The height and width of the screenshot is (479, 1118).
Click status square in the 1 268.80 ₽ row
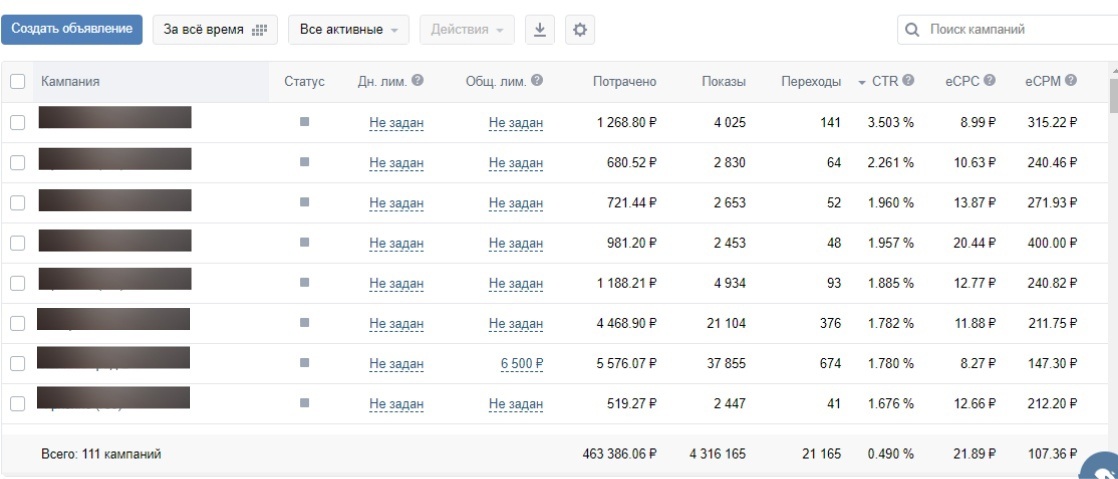(304, 122)
